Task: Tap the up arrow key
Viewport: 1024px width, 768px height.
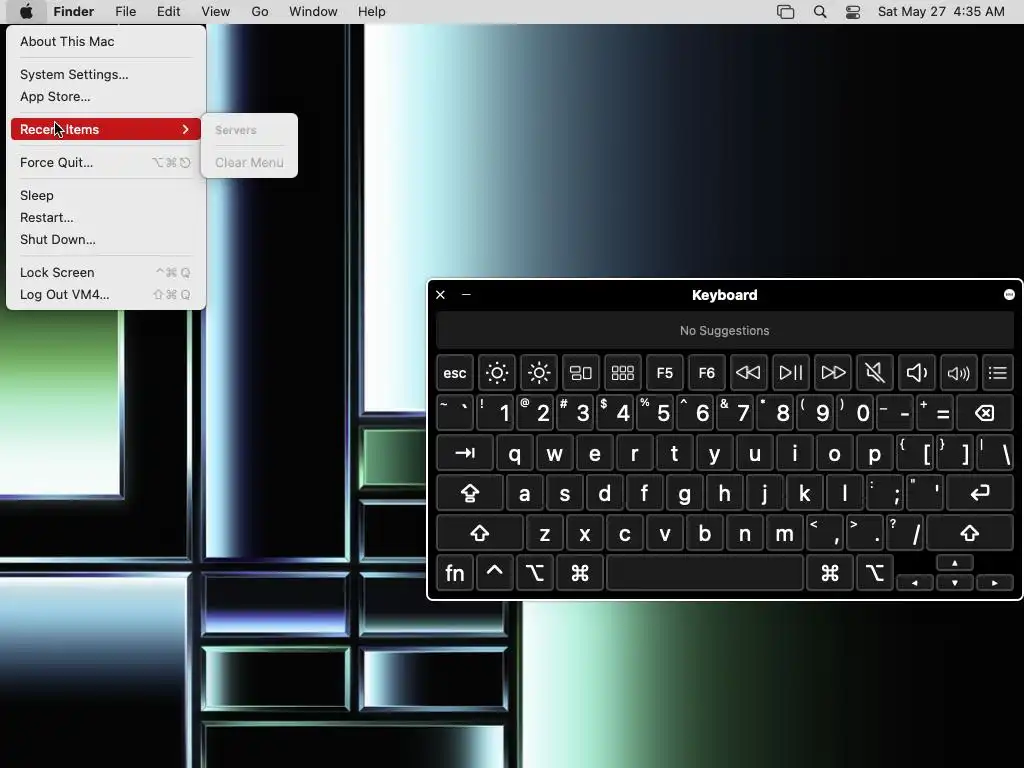Action: click(955, 563)
